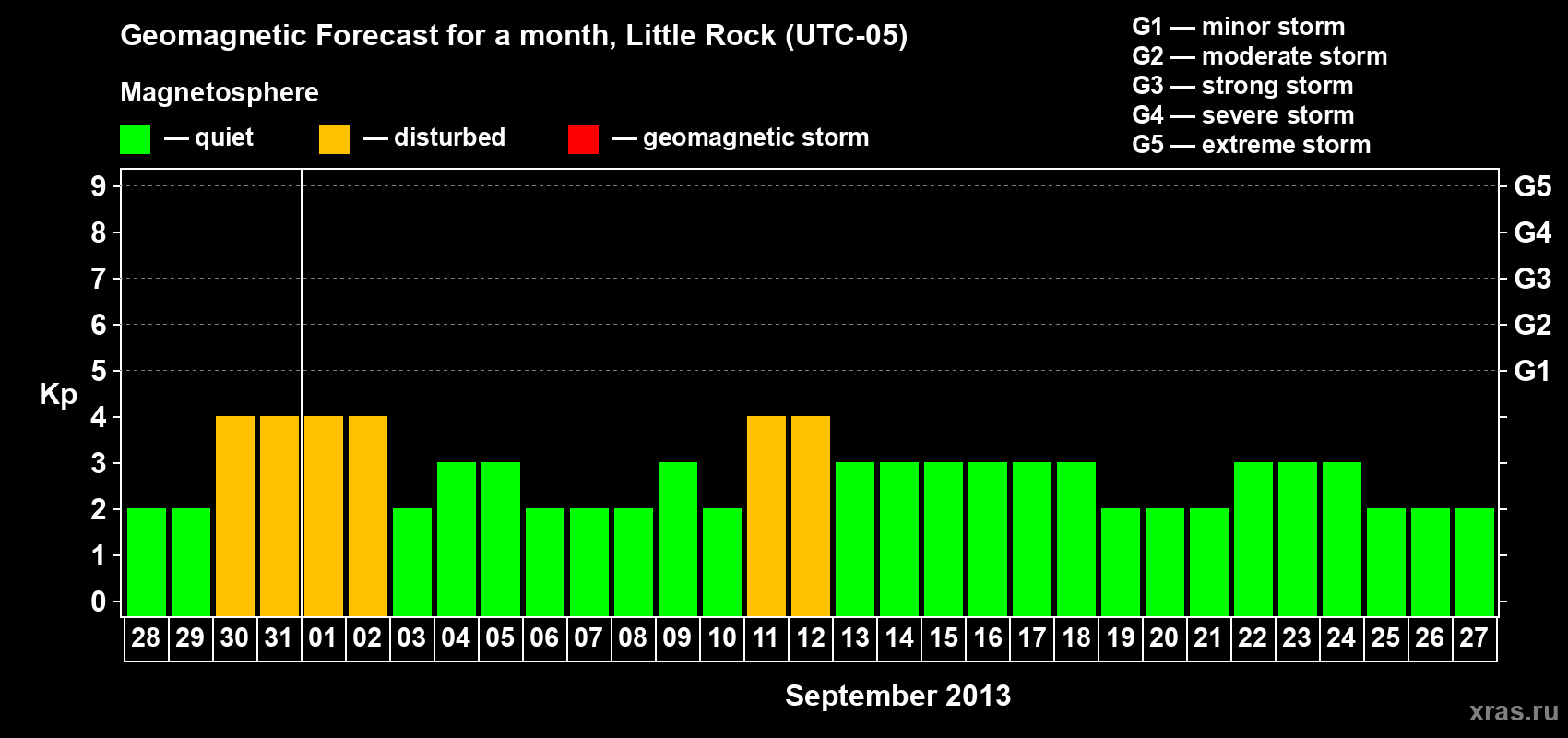
Task: Select the "G1 — minor storm" legend line
Action: [1238, 27]
